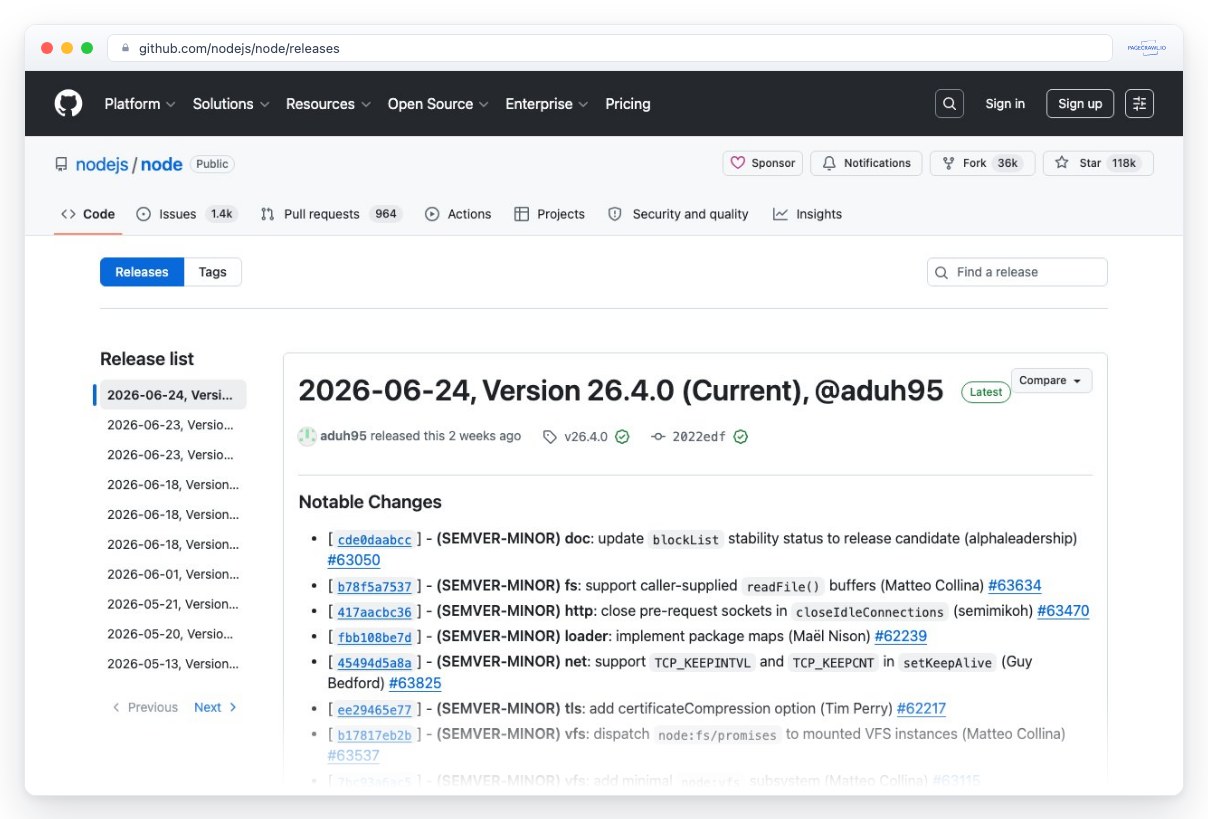Go to Next page of release list
1208x819 pixels.
215,707
